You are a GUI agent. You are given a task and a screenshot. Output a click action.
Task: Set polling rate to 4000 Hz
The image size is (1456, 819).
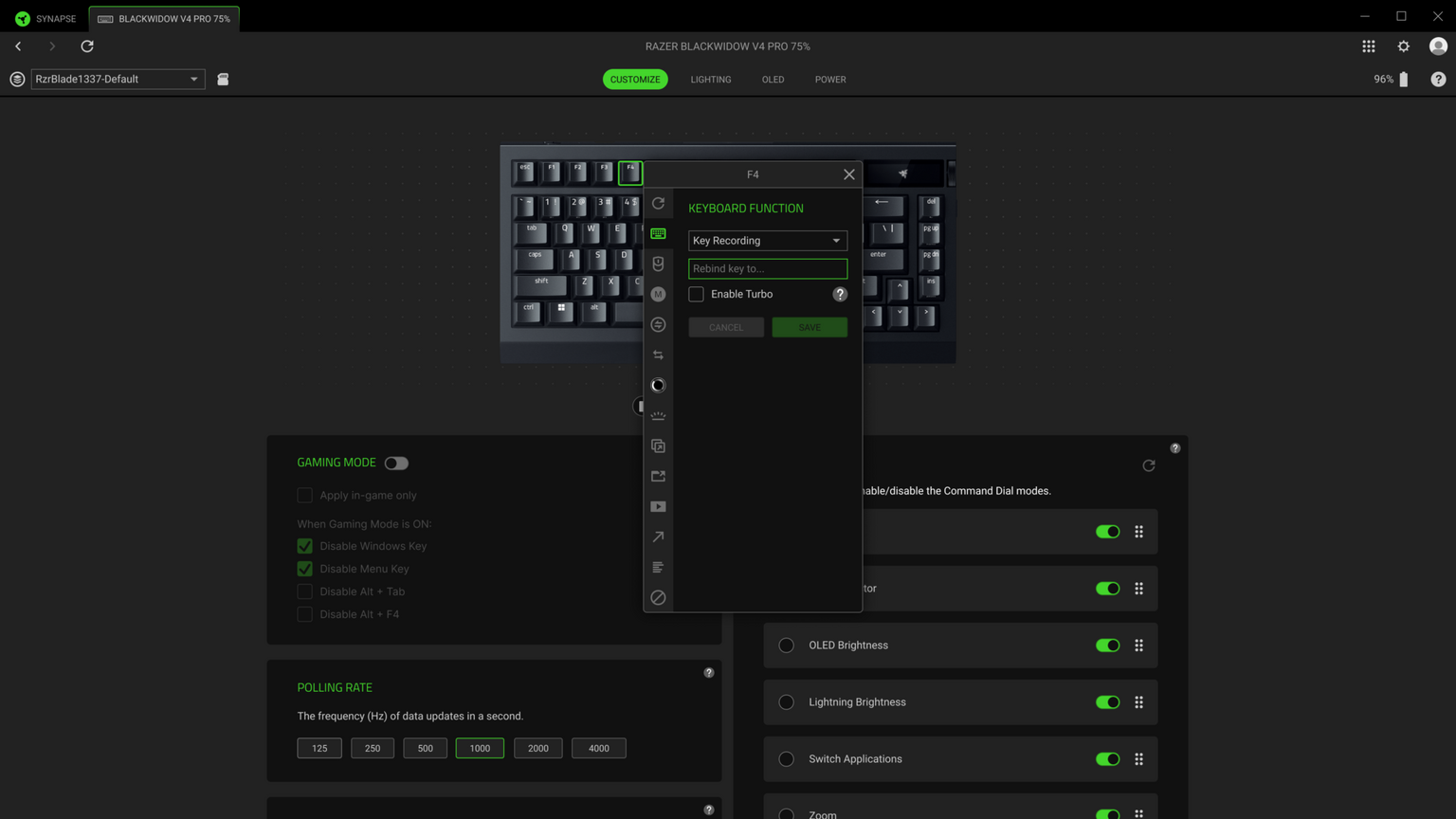(598, 748)
